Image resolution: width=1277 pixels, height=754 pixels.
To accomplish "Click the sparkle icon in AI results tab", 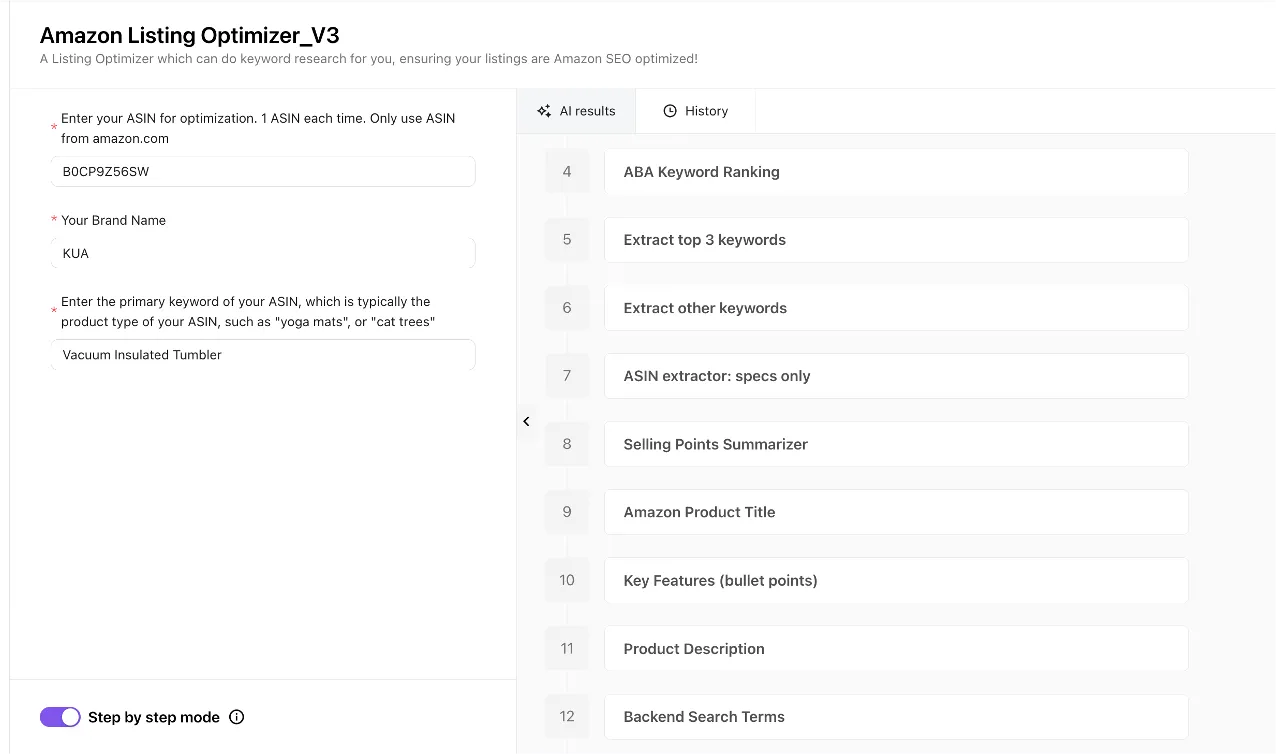I will point(544,111).
